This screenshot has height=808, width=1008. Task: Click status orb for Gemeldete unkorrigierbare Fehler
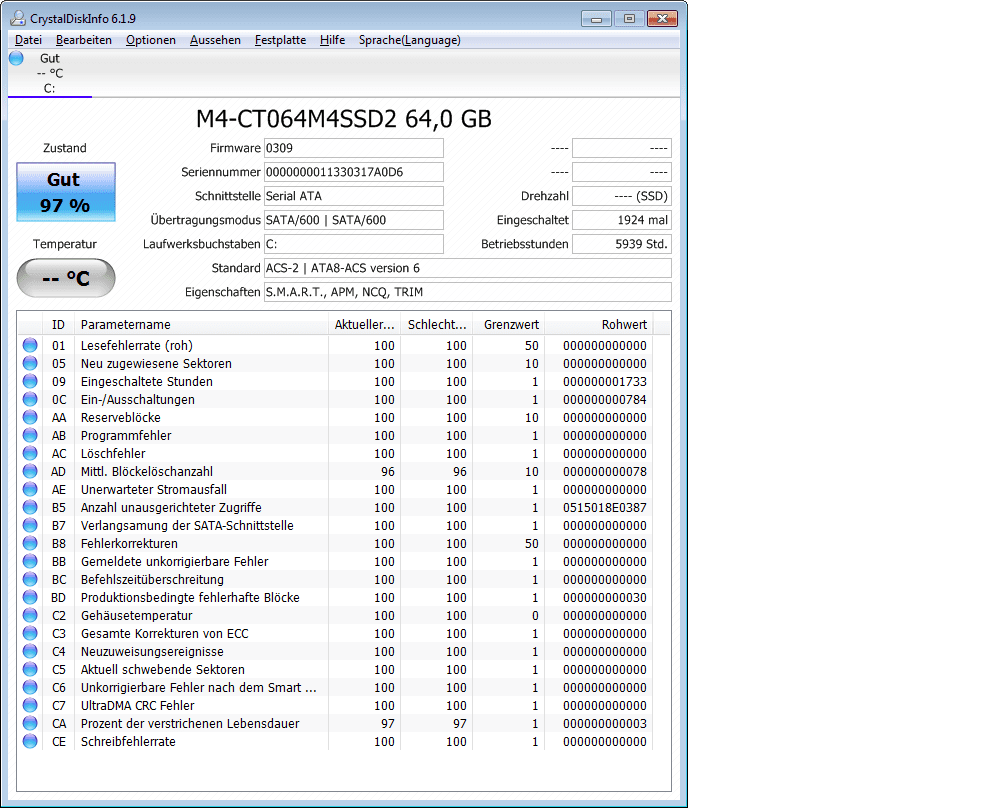pos(30,561)
